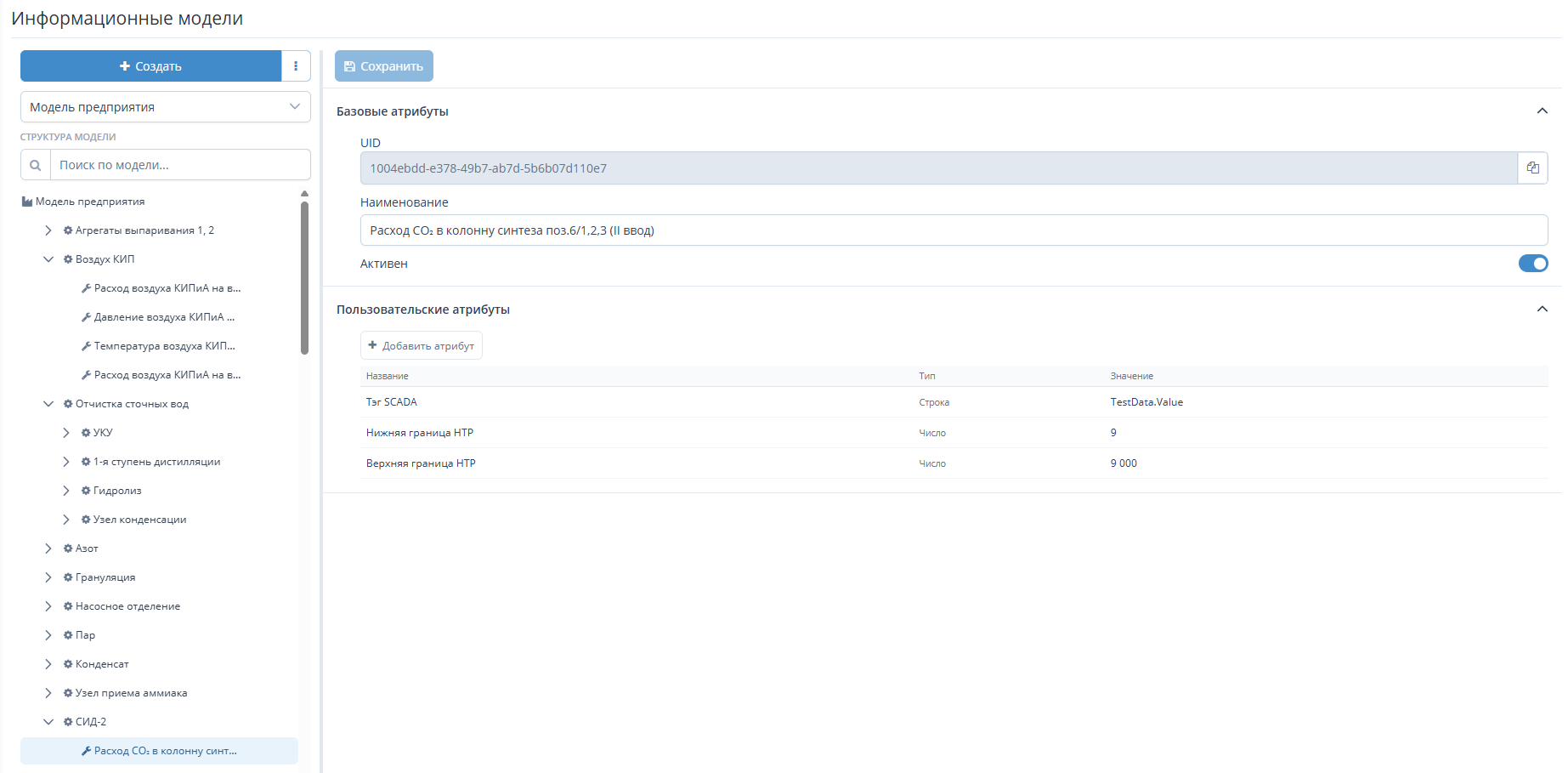Collapse the Пользовательские атрибуты section
1568x773 pixels.
(x=1542, y=310)
